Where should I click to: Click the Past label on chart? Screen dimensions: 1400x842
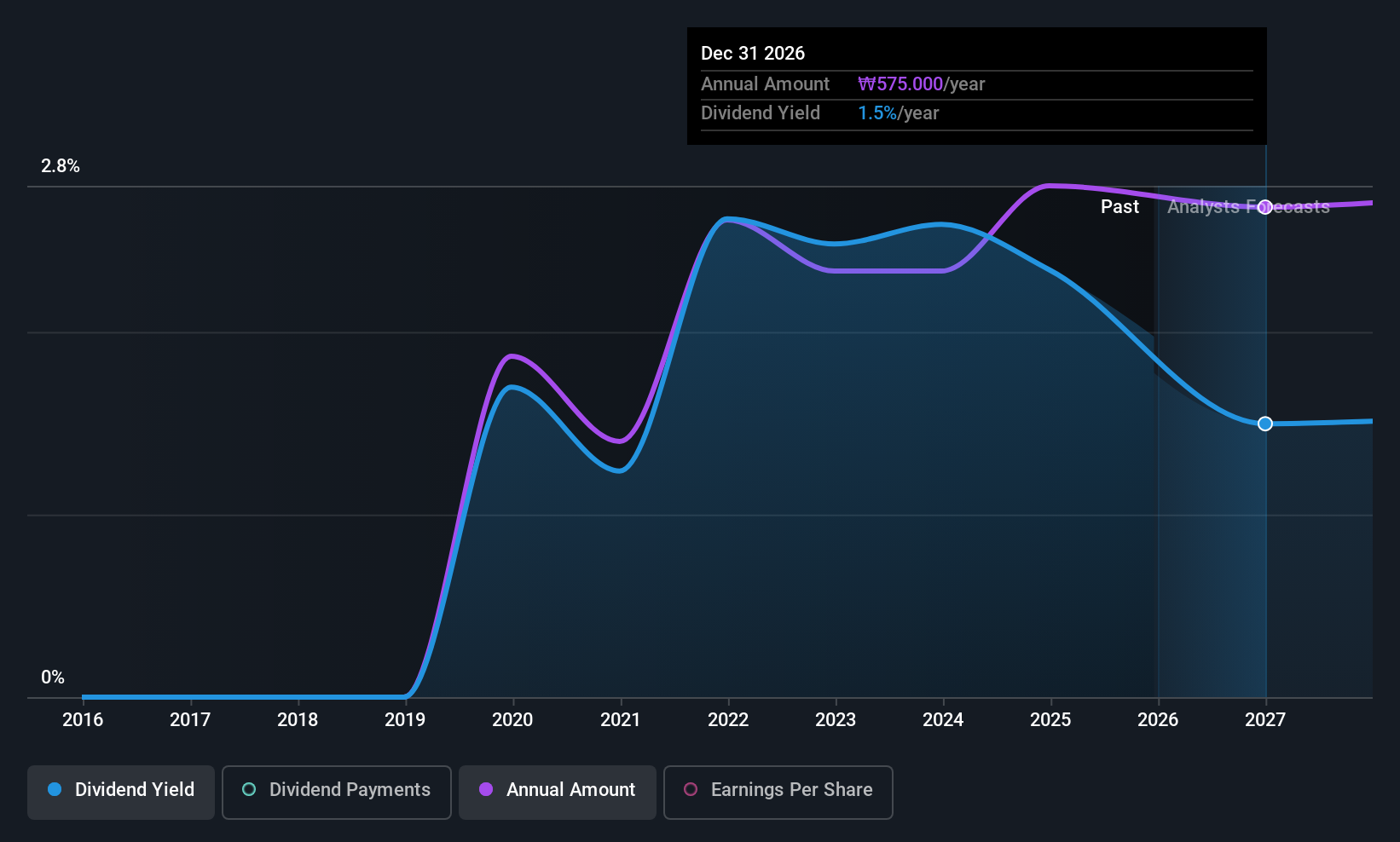pos(1119,207)
